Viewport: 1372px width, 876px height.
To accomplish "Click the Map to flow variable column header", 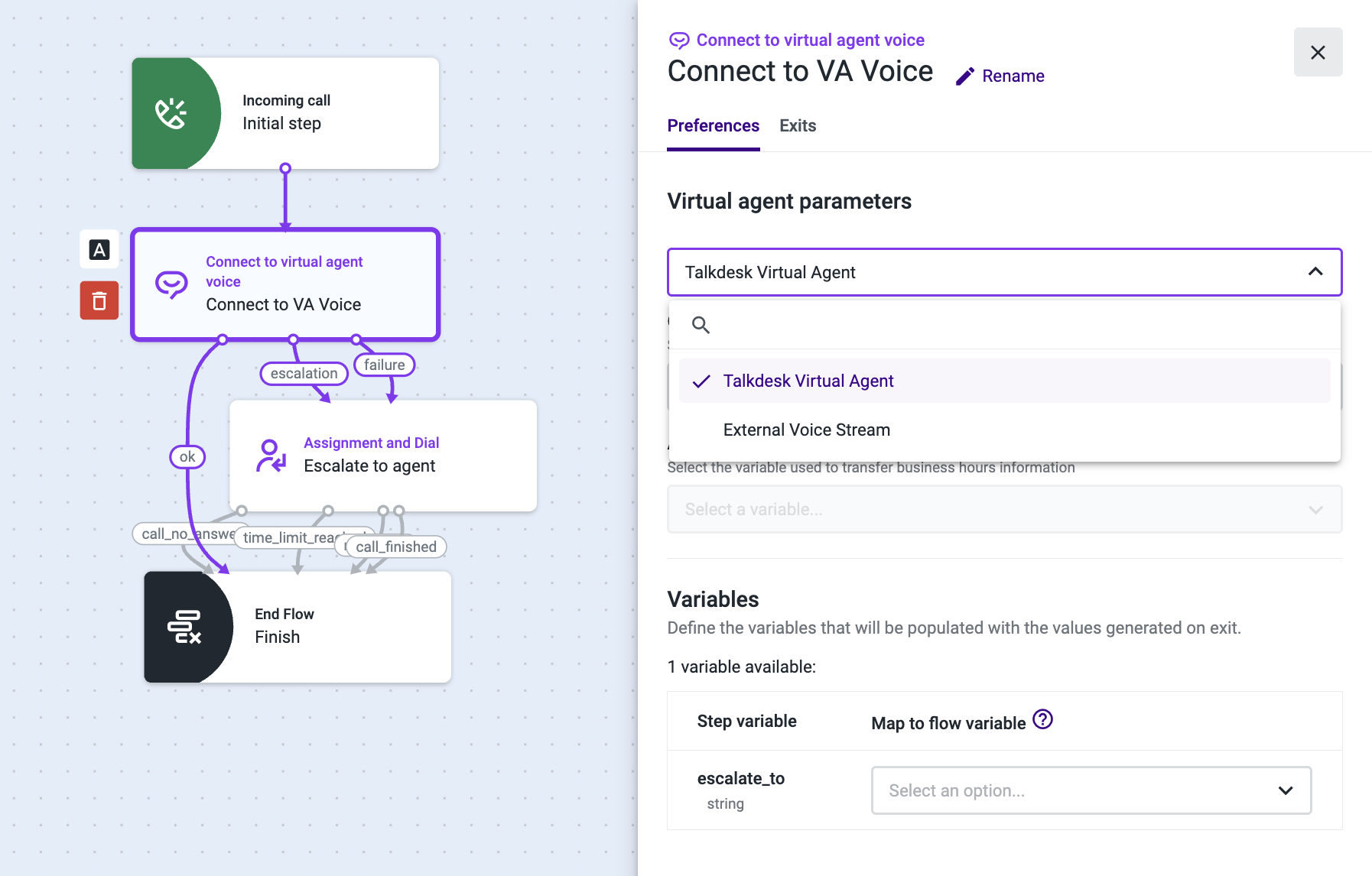I will click(x=948, y=723).
